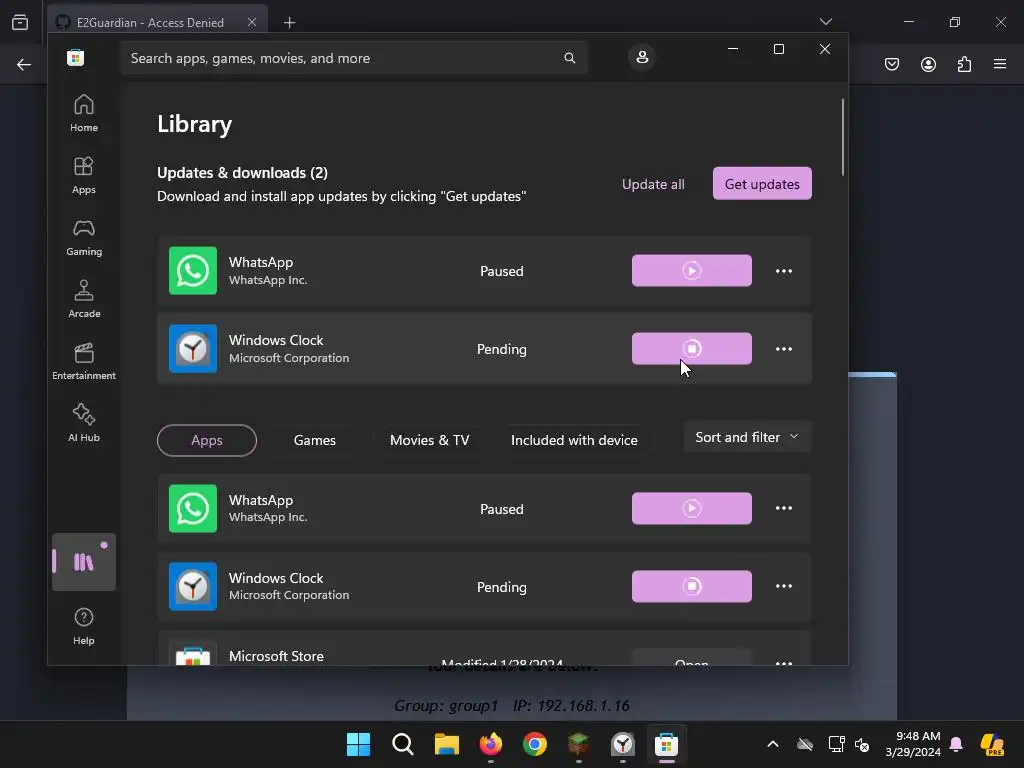Click Save to Pocket icon in Firefox

coord(892,64)
